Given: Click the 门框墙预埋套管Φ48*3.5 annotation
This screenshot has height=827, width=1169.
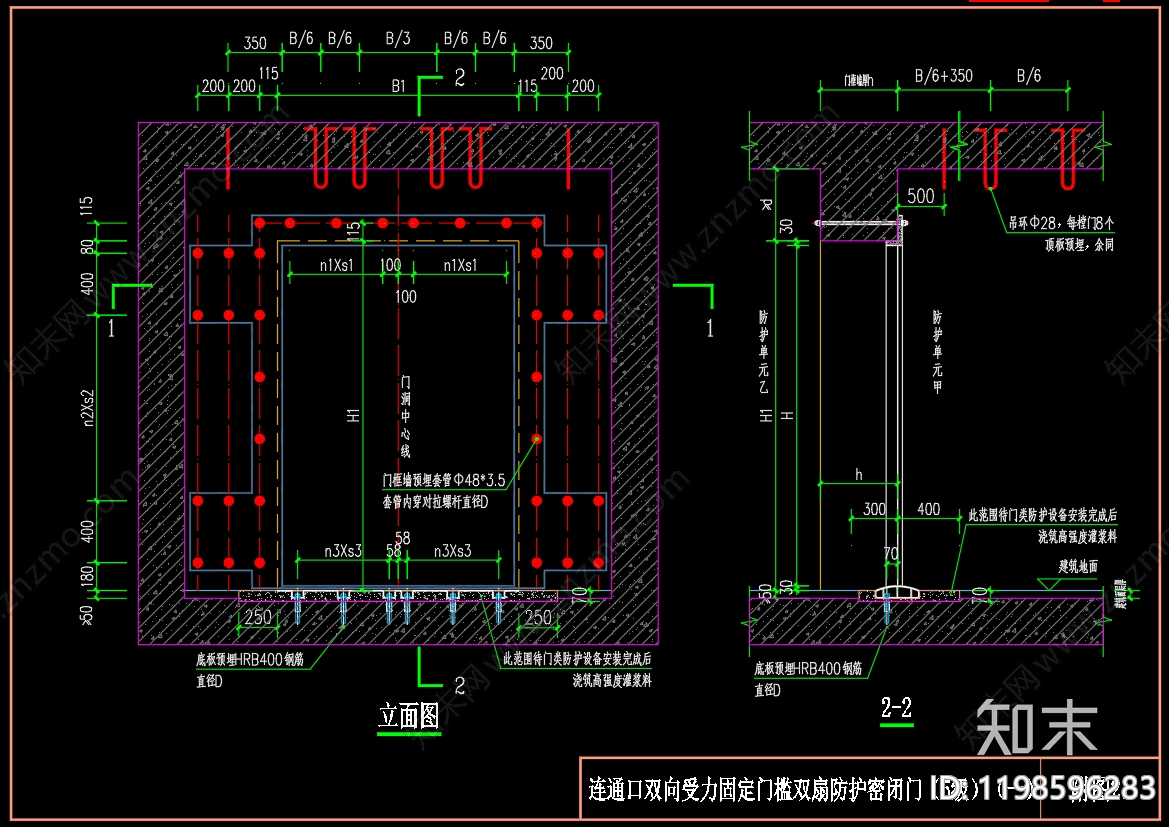Looking at the screenshot, I should (x=444, y=480).
